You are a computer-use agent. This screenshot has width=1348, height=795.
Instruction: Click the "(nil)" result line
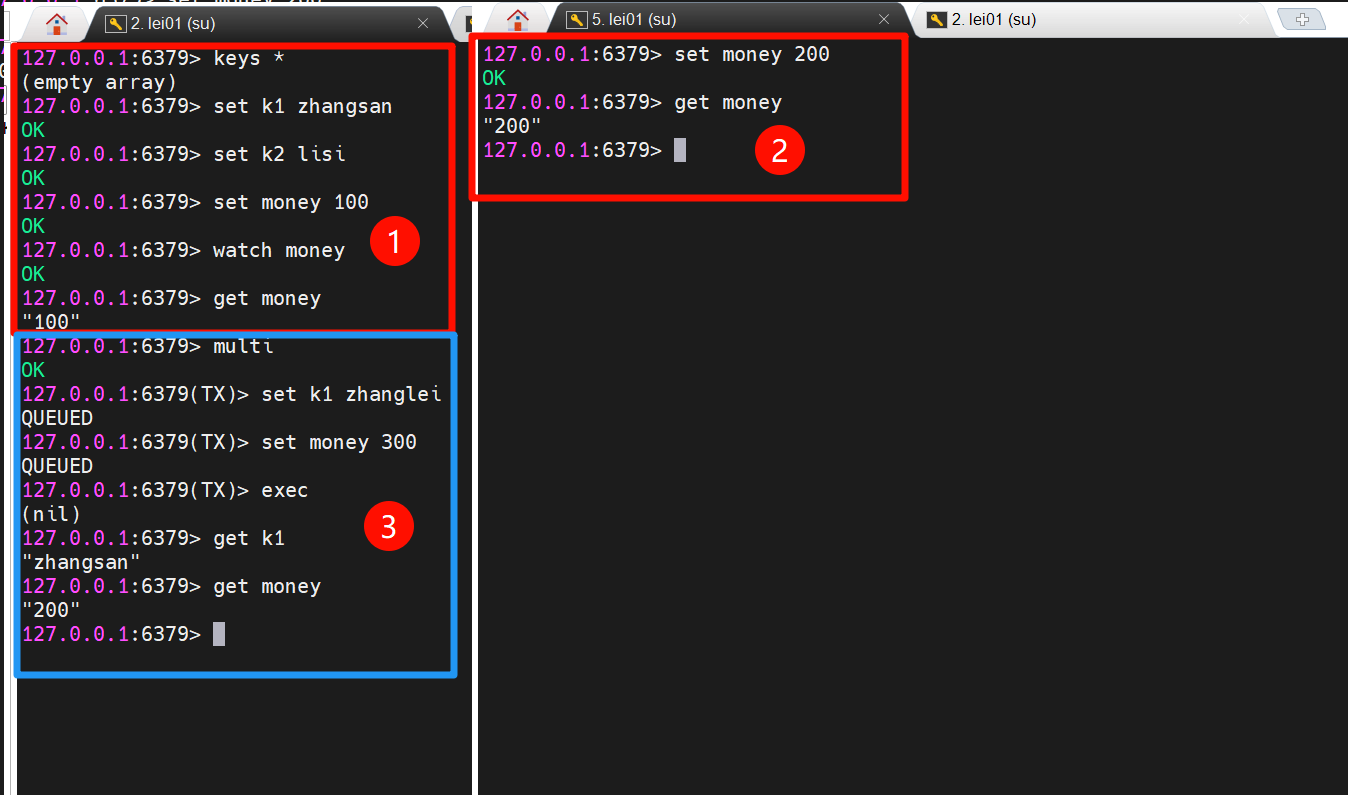[51, 514]
